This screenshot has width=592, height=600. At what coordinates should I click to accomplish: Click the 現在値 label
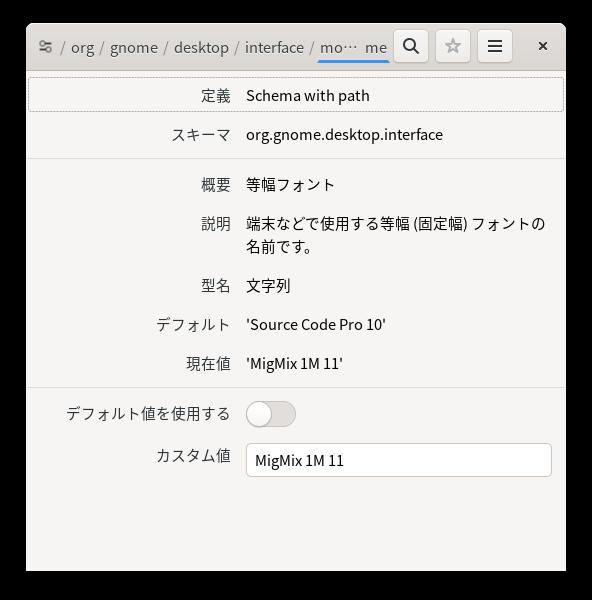tap(208, 364)
